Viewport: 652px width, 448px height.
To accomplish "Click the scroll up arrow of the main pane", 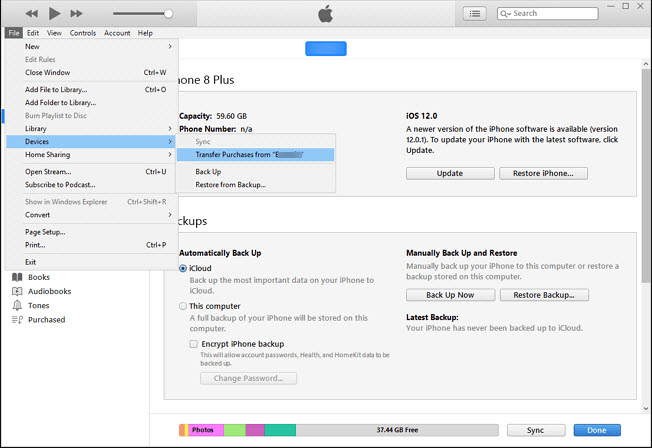I will (645, 64).
